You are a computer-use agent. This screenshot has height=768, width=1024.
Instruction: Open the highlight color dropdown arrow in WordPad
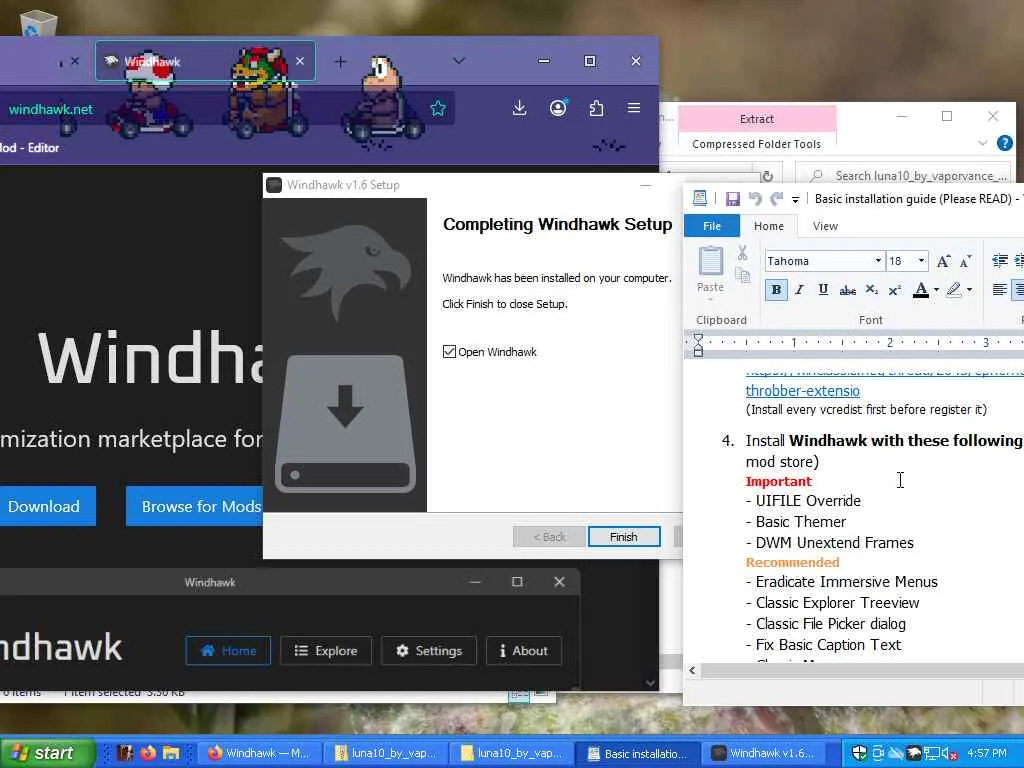click(x=969, y=290)
